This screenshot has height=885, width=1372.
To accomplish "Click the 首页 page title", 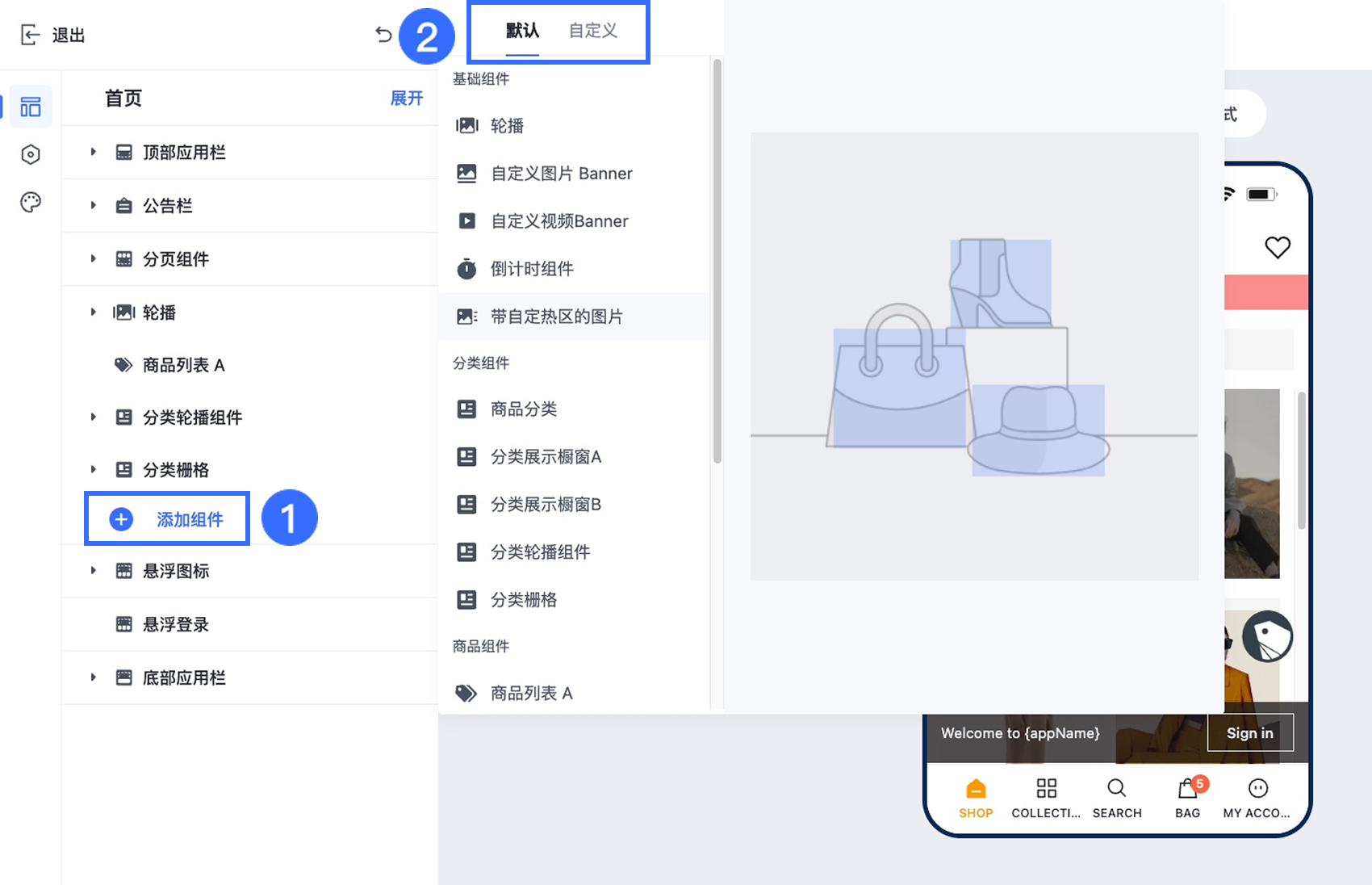I will click(x=123, y=99).
